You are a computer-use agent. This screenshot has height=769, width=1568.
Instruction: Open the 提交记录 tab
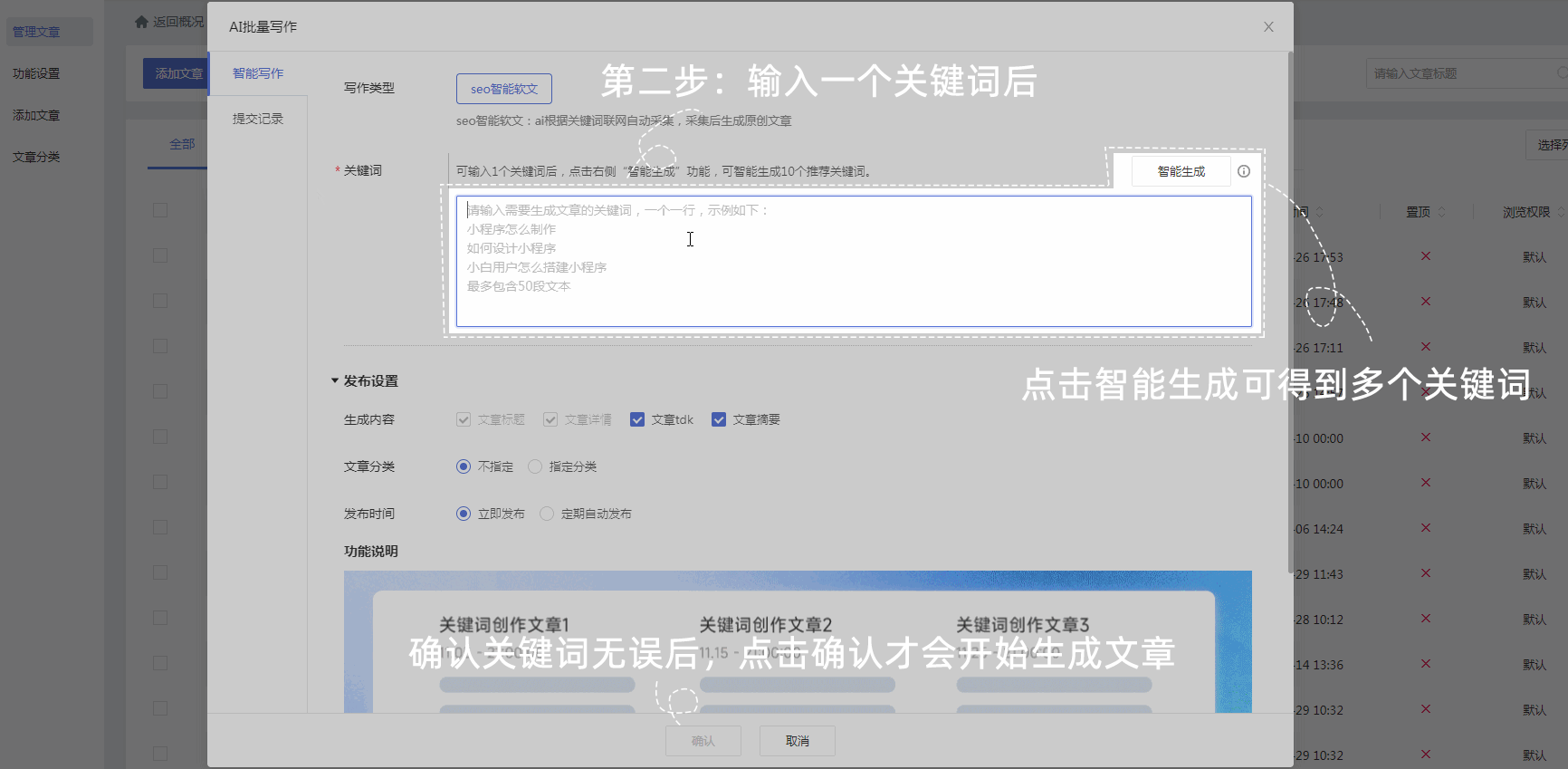[258, 119]
